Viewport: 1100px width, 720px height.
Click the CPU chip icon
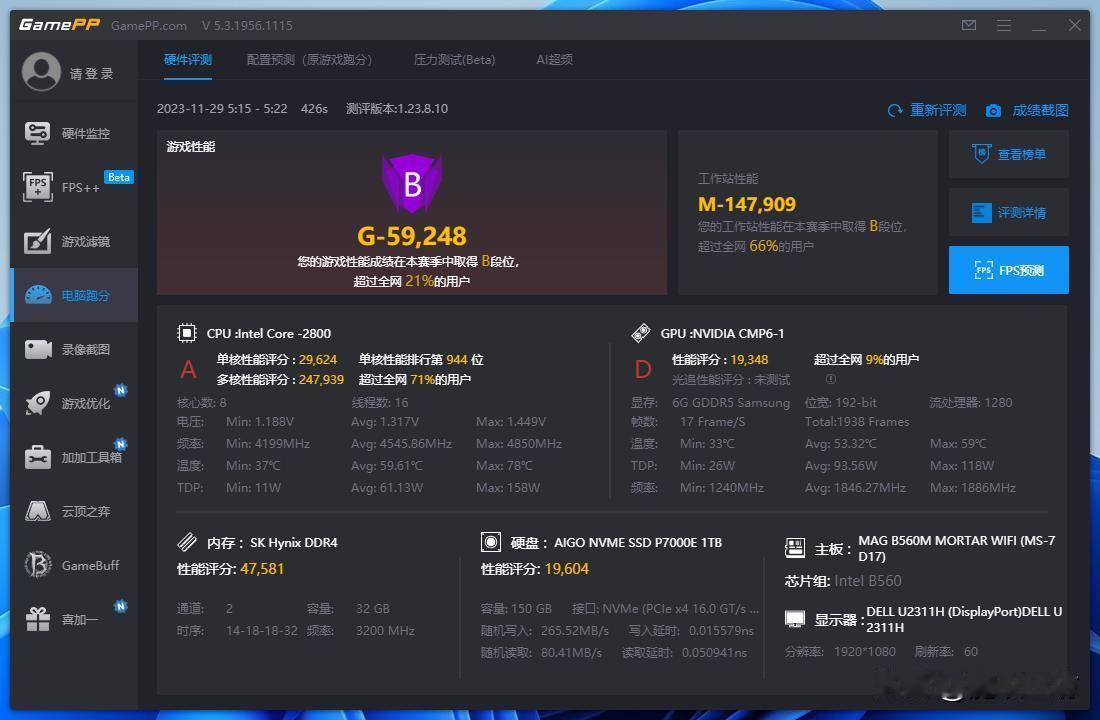187,333
